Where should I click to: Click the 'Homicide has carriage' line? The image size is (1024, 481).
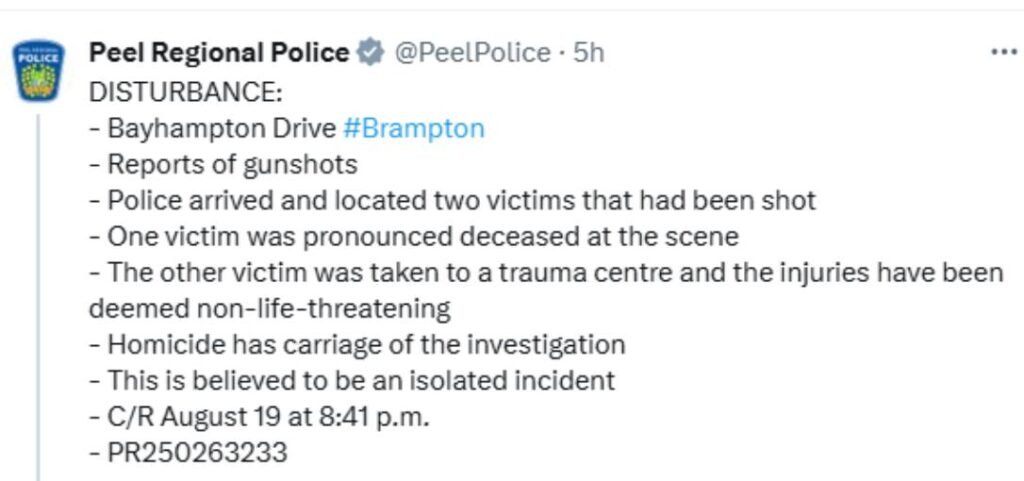[357, 344]
